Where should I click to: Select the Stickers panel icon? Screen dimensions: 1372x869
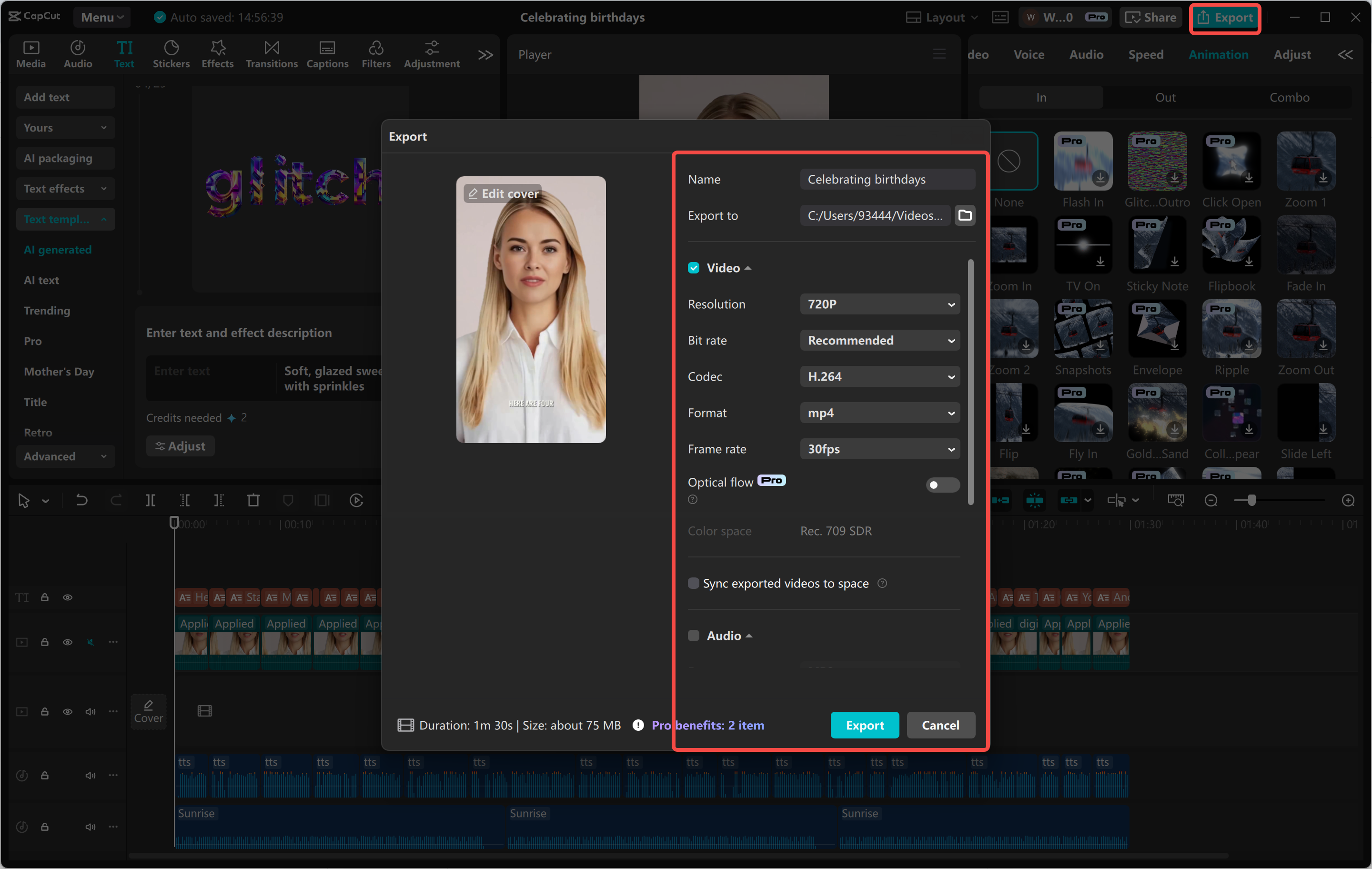171,53
